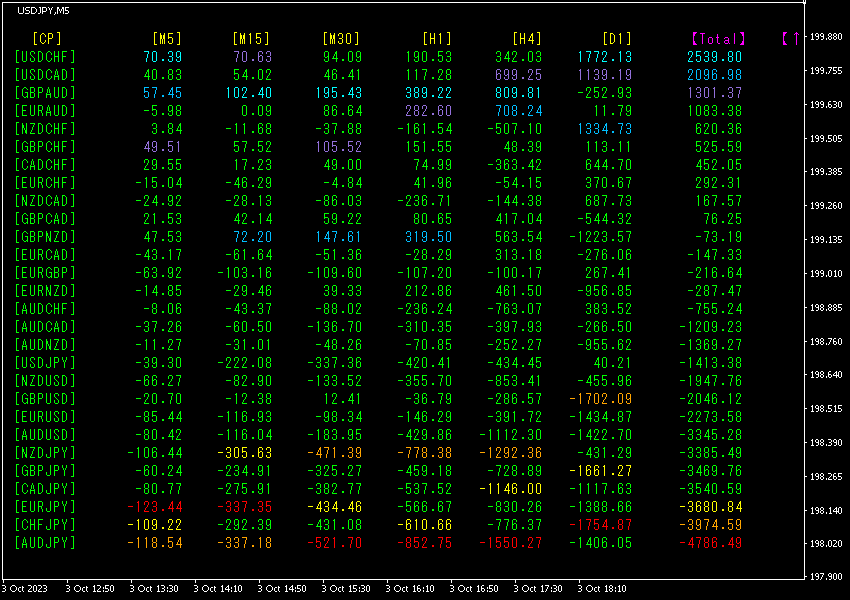The width and height of the screenshot is (850, 600).
Task: Click the [AUDJPY] row label
Action: tap(45, 543)
